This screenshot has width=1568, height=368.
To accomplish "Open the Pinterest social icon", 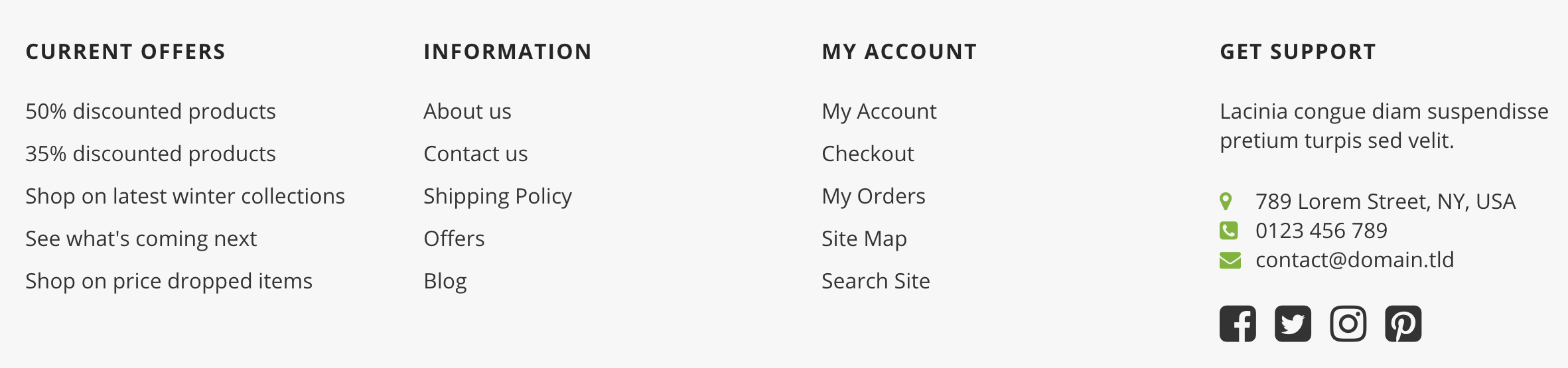I will point(1403,324).
